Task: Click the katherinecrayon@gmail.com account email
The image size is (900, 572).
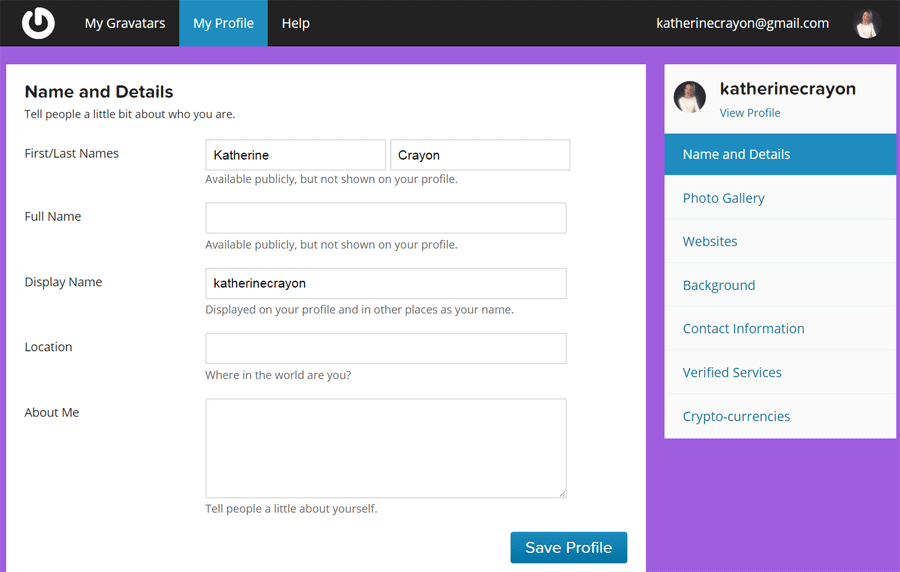Action: point(742,23)
